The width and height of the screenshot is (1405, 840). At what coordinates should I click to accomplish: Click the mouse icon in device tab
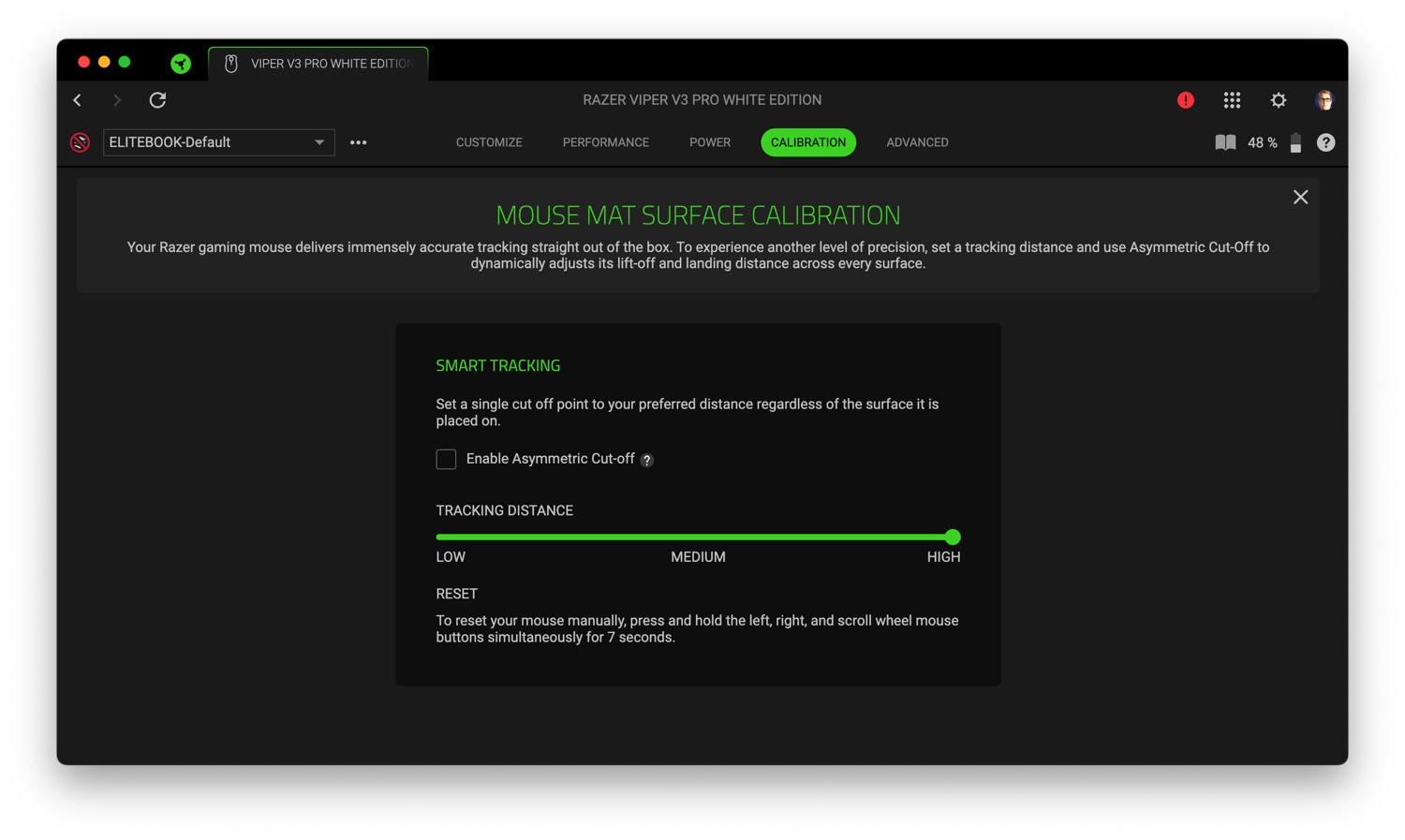click(231, 64)
